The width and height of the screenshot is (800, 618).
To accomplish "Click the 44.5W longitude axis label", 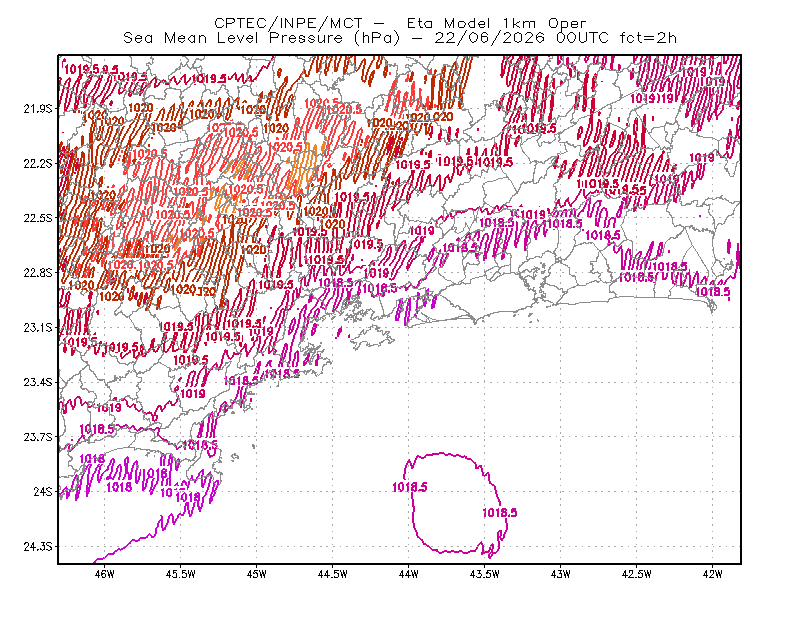I will [333, 574].
